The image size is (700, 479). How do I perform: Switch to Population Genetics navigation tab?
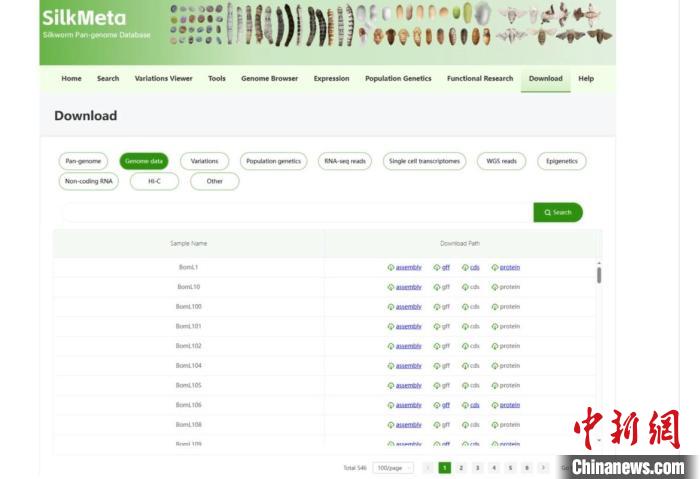click(398, 78)
